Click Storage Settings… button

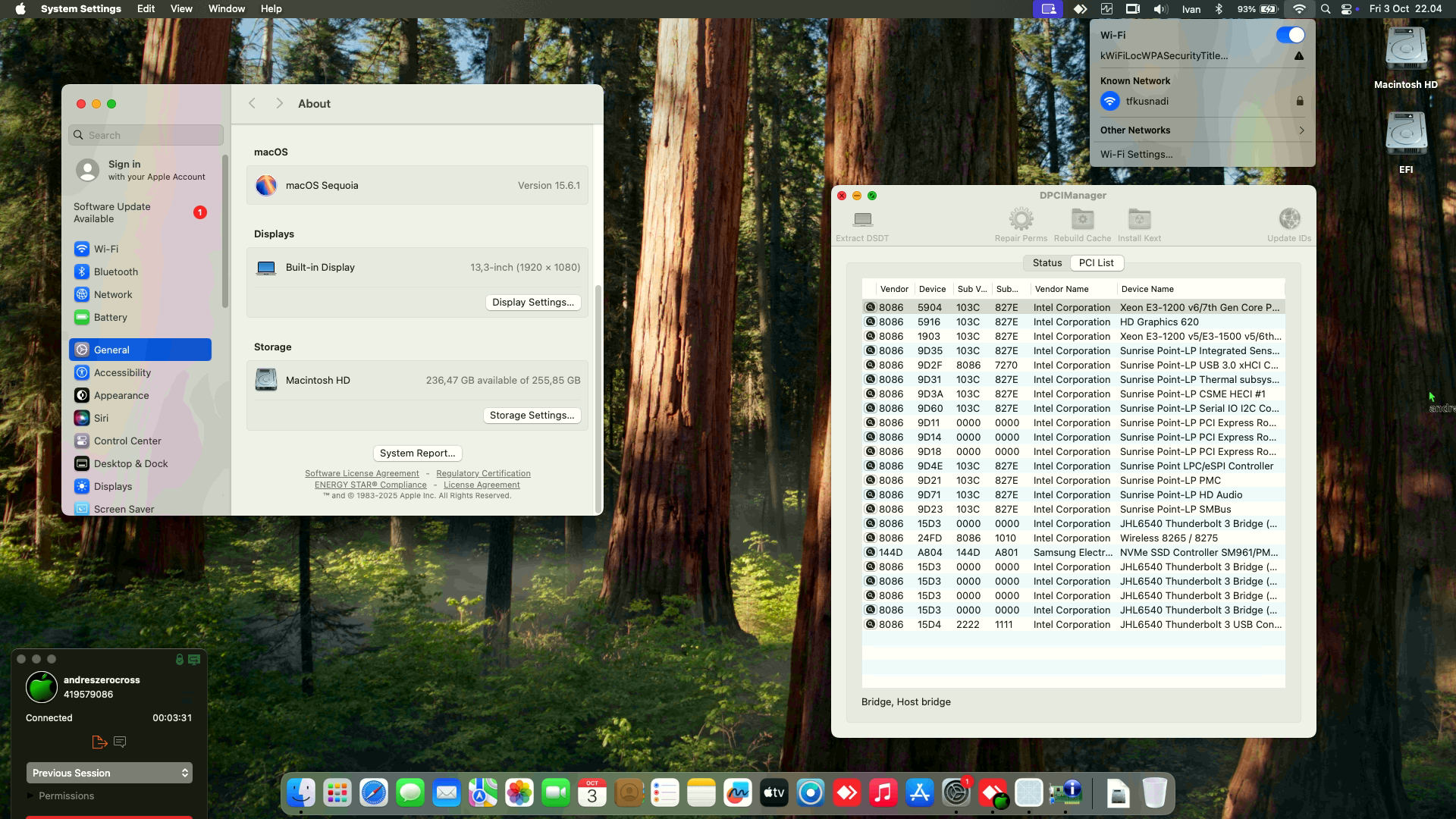click(532, 415)
